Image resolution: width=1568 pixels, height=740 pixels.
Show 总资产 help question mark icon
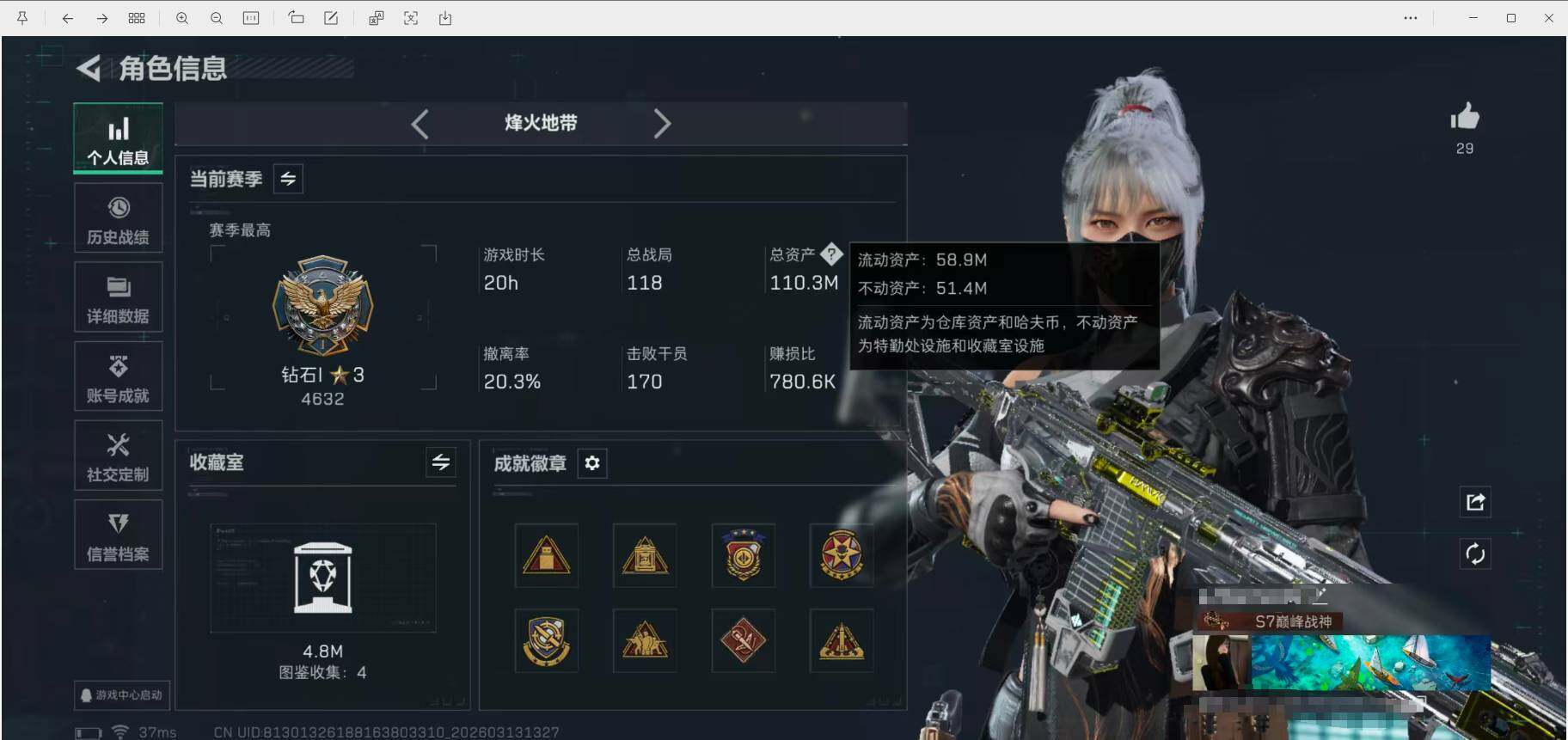tap(831, 254)
